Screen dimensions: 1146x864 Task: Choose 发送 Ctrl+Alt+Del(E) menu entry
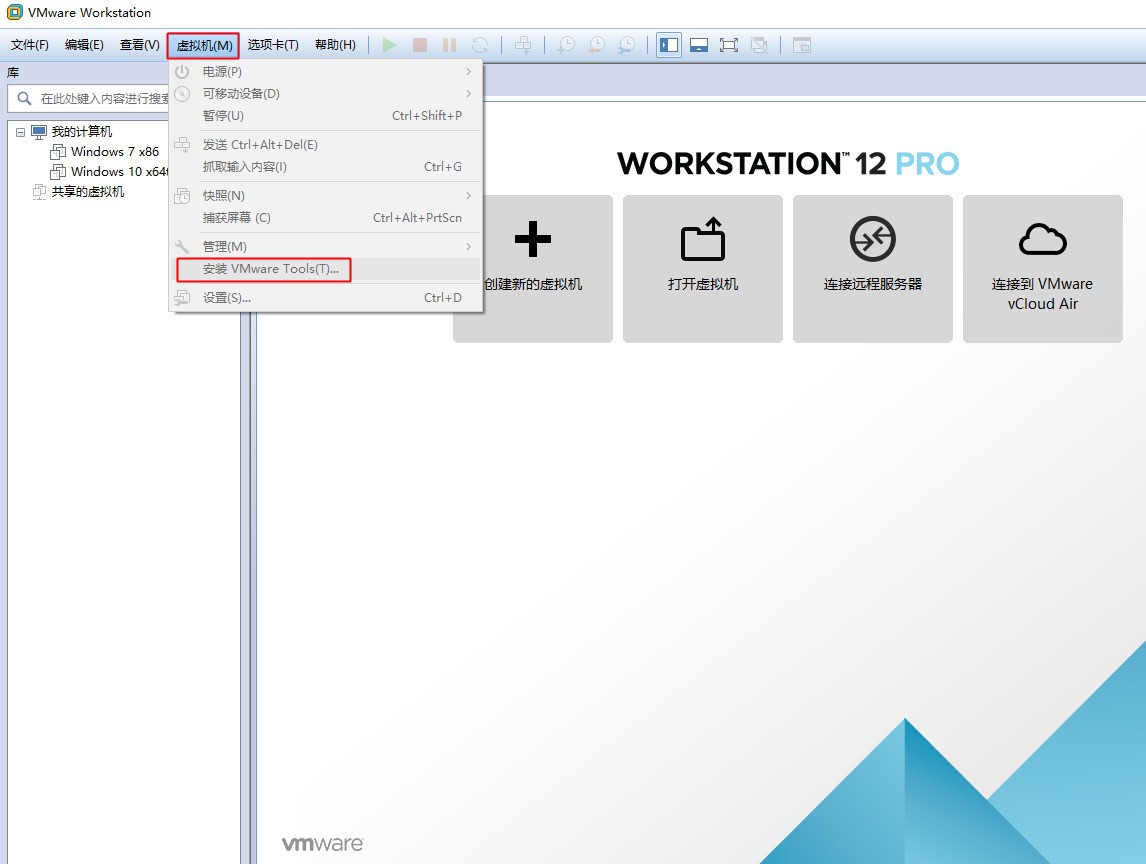(x=325, y=145)
